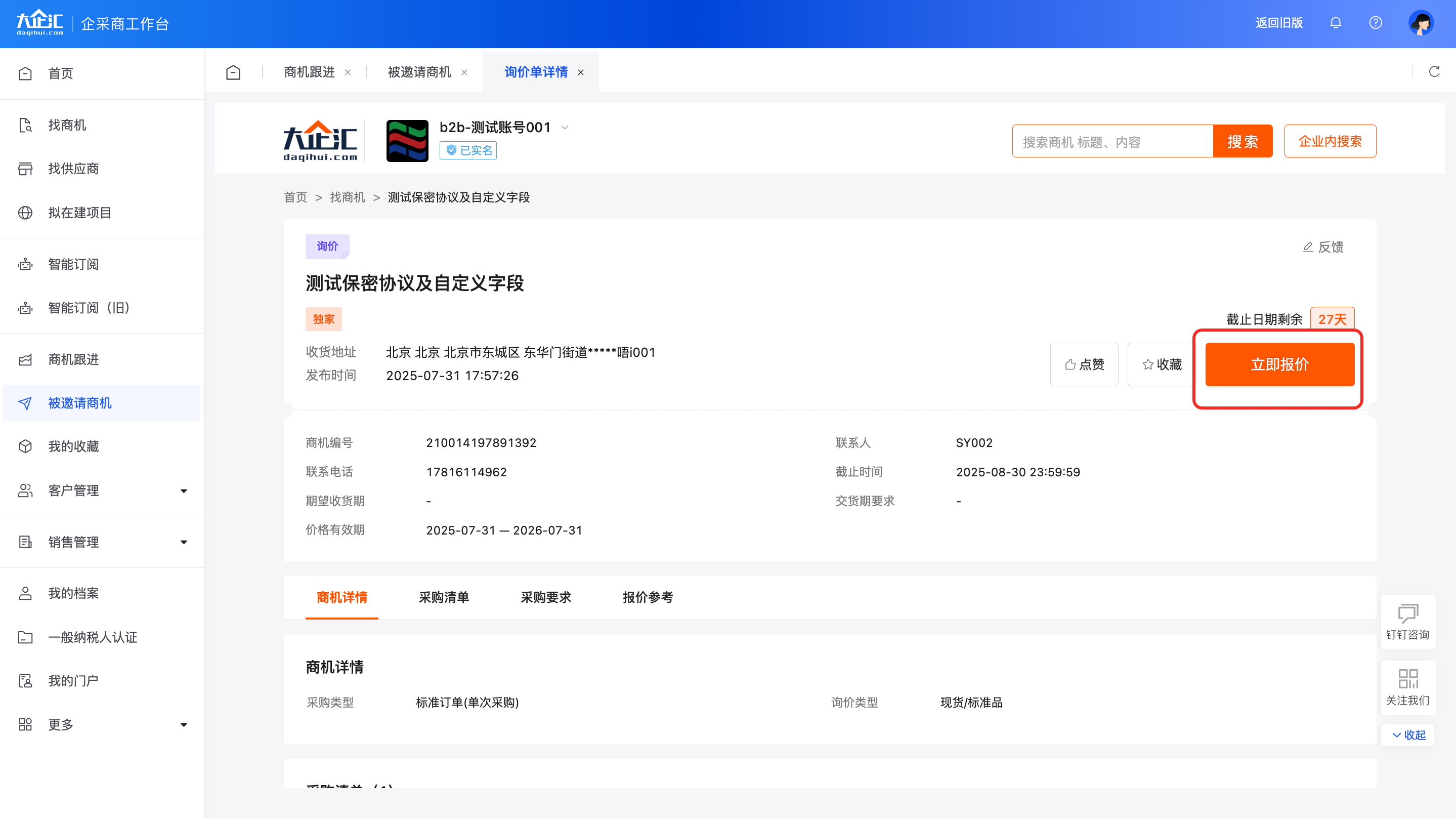The width and height of the screenshot is (1456, 819).
Task: Open 钉钉咨询 floating widget
Action: (x=1408, y=622)
